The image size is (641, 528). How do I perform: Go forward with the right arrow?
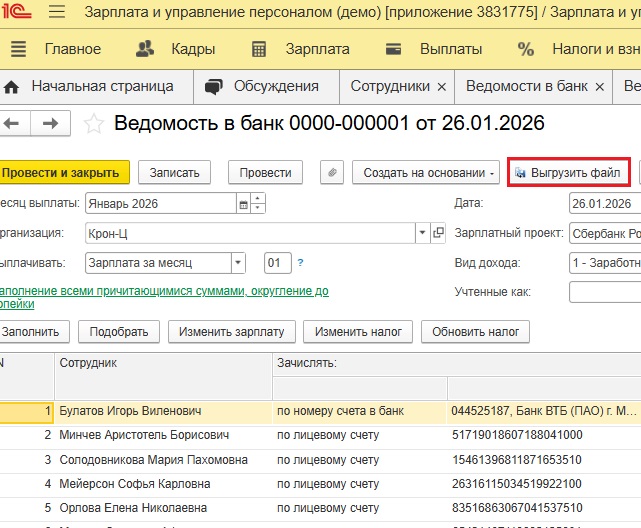pos(51,123)
